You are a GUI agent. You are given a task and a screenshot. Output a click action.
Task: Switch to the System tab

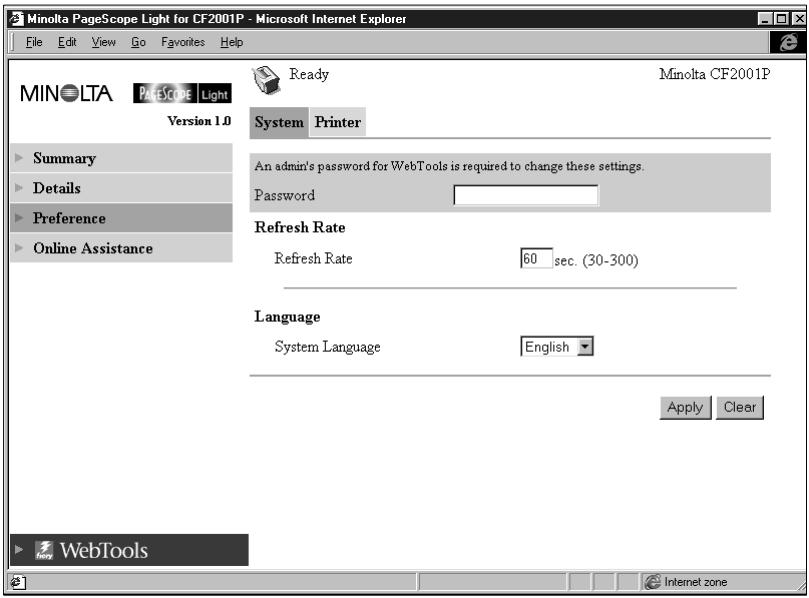coord(279,122)
